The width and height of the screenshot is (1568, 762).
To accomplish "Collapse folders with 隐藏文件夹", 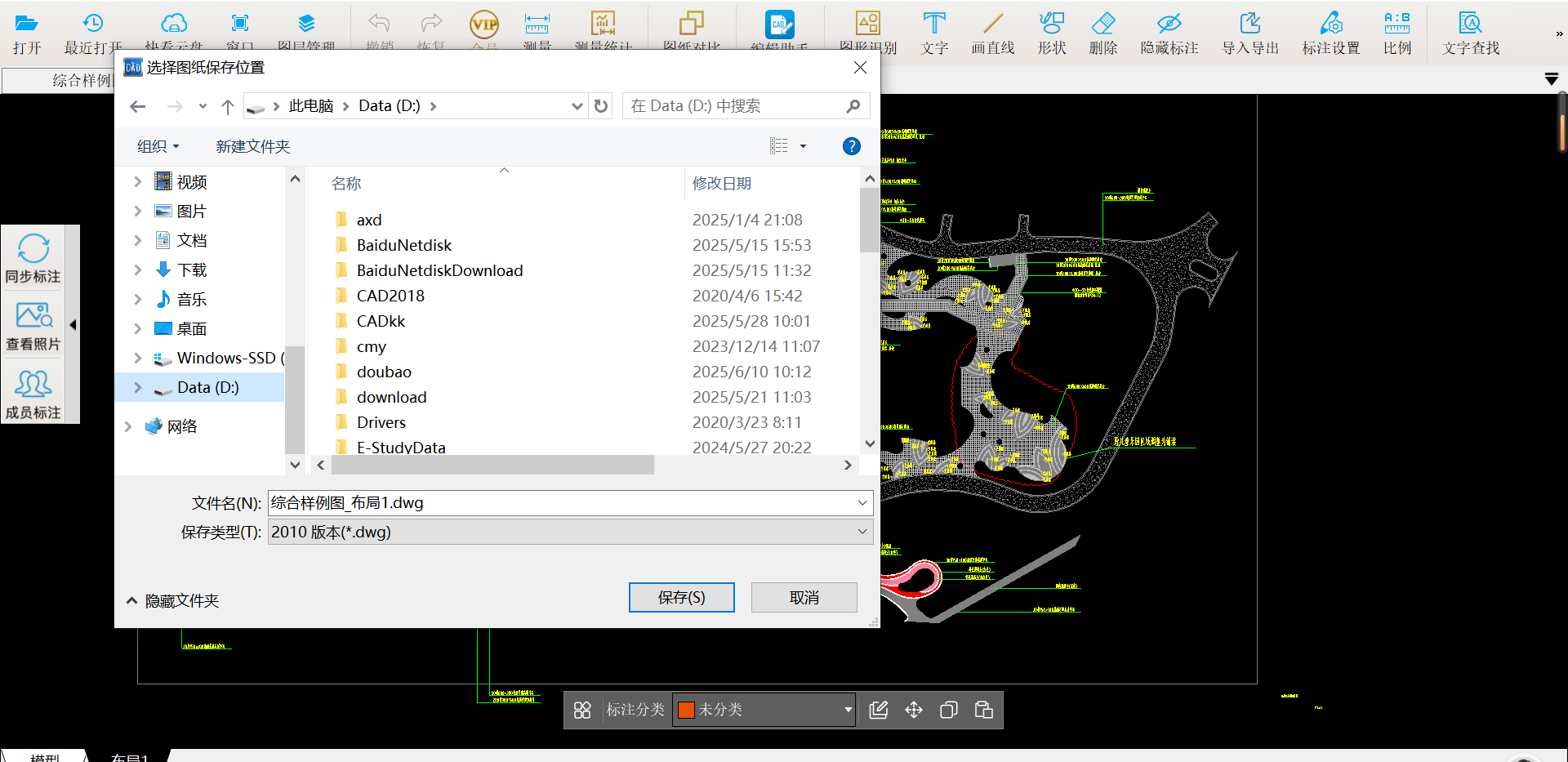I will pos(172,601).
